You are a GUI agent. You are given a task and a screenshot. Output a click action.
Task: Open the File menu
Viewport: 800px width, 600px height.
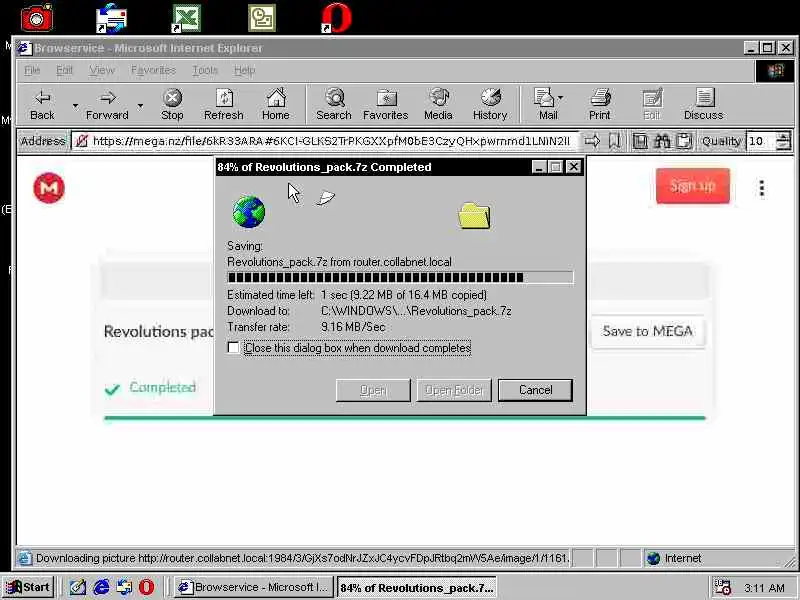point(32,70)
